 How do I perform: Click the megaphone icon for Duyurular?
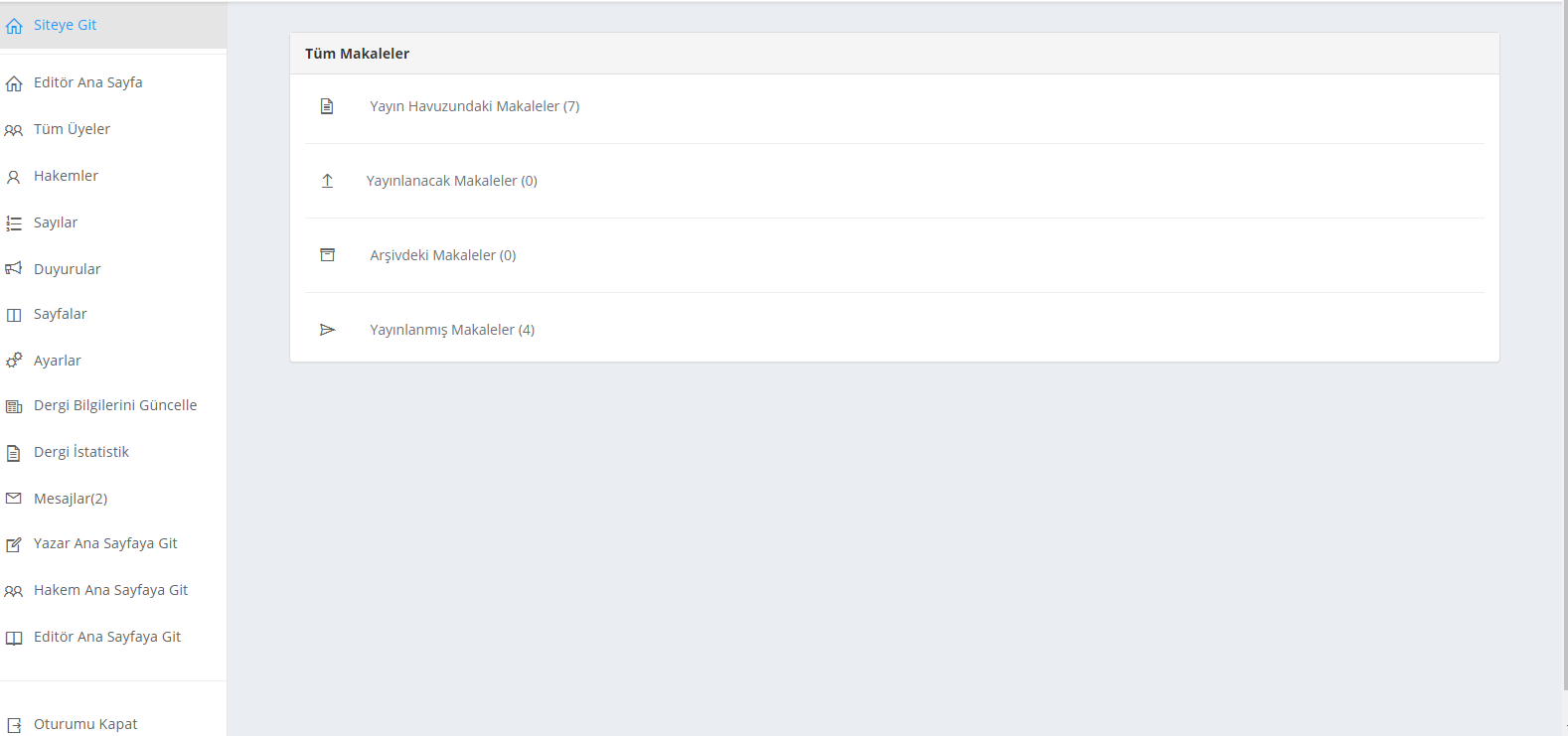pos(14,269)
